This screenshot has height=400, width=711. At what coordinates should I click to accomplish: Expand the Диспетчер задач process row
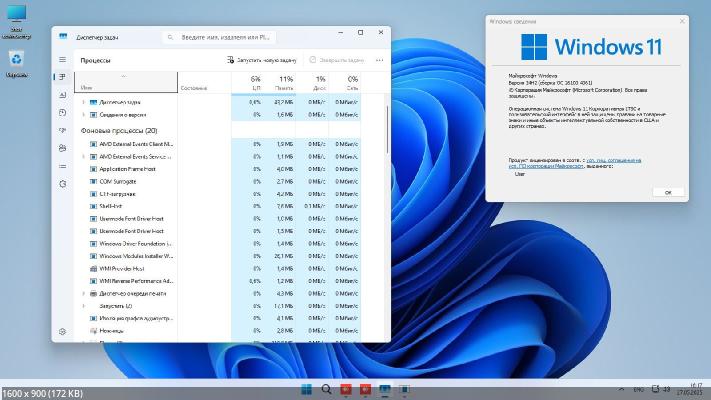pyautogui.click(x=83, y=102)
